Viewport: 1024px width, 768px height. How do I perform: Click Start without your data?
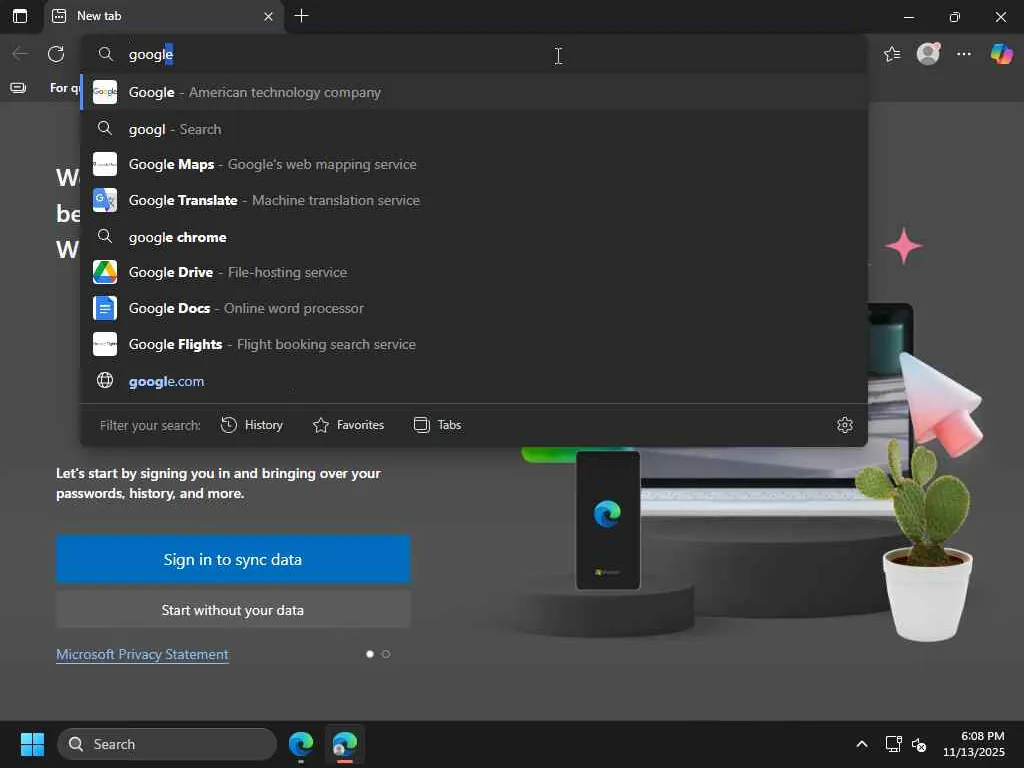(233, 610)
